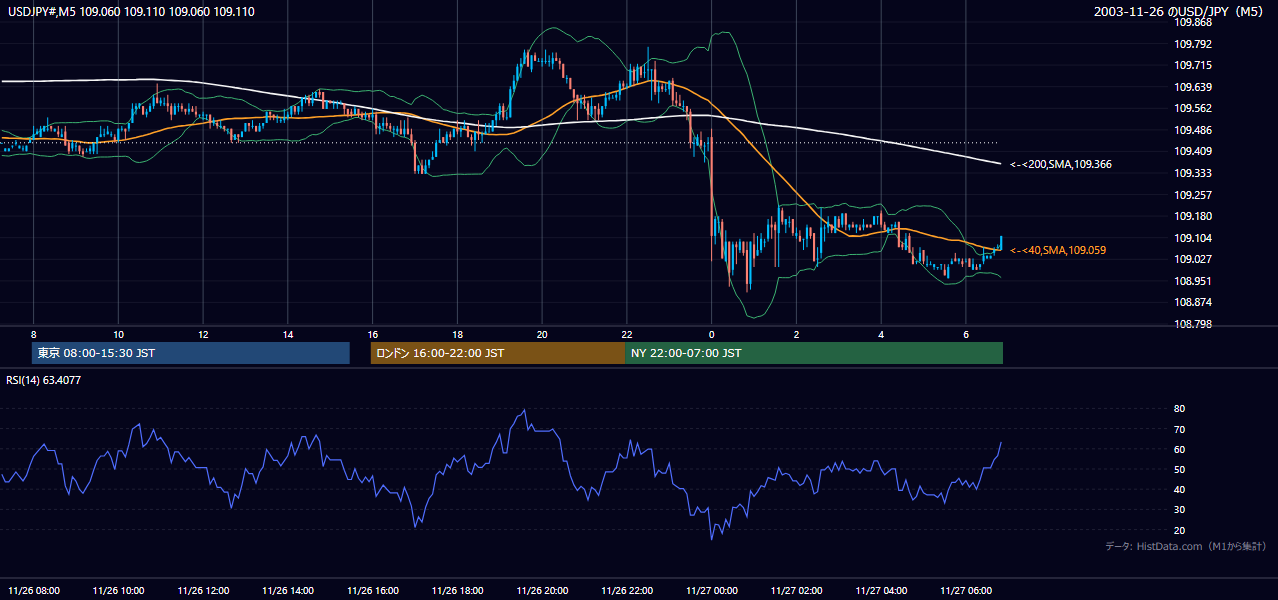Click the 11/27 04:00 date axis label
This screenshot has width=1278, height=600.
pos(882,590)
